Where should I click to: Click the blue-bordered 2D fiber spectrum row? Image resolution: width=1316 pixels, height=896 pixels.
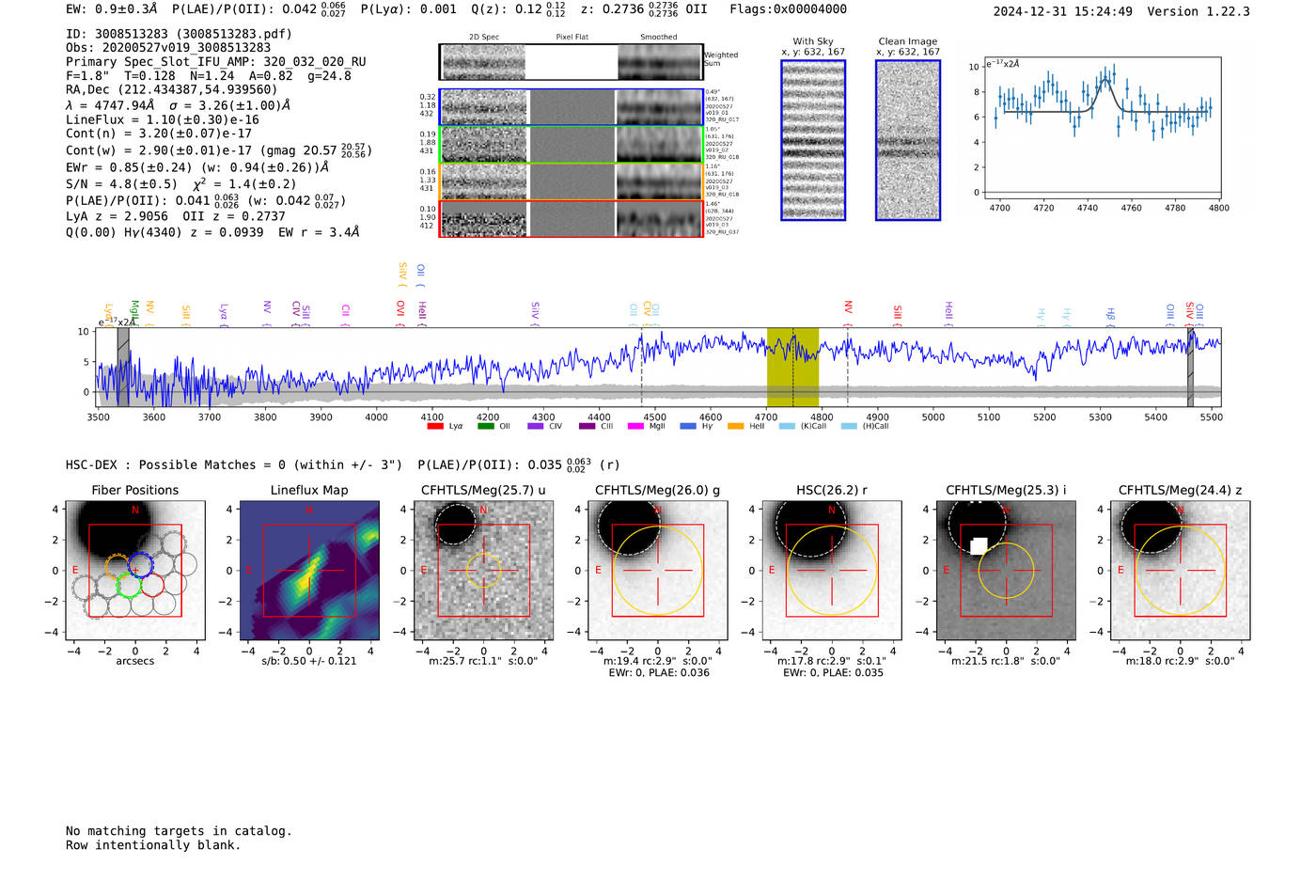coord(571,107)
